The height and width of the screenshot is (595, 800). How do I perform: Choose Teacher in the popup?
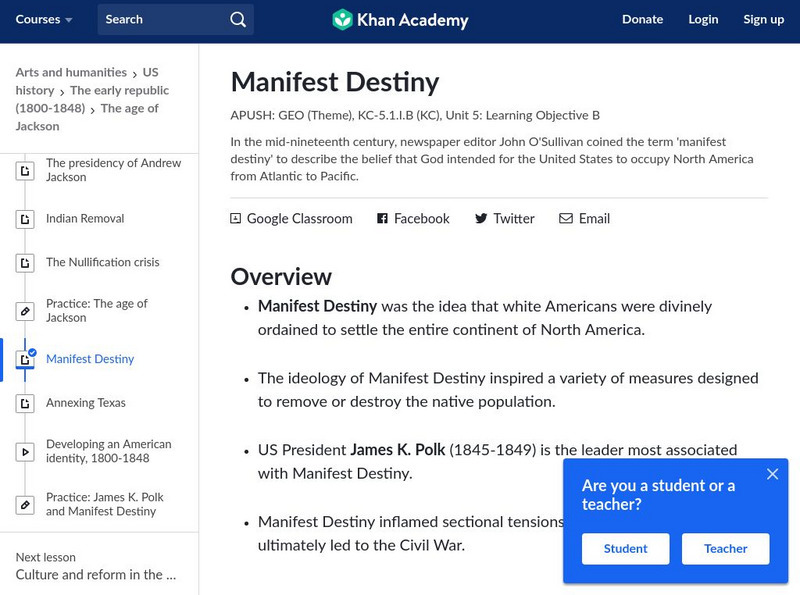coord(726,549)
